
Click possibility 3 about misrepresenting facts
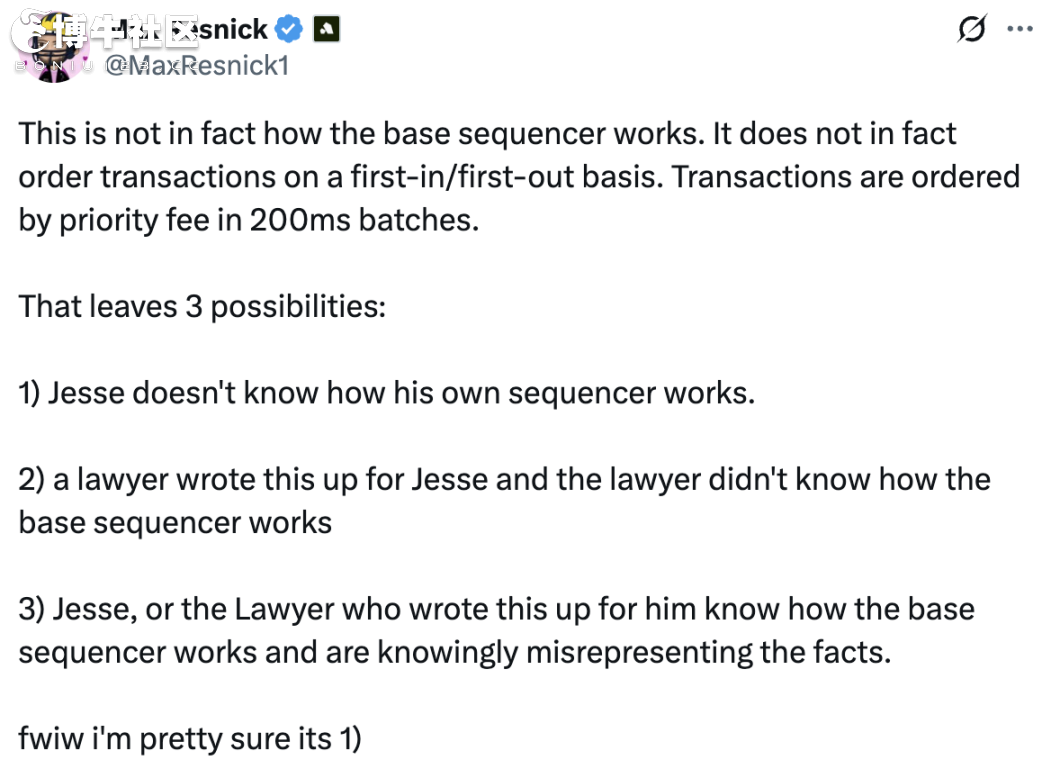497,630
